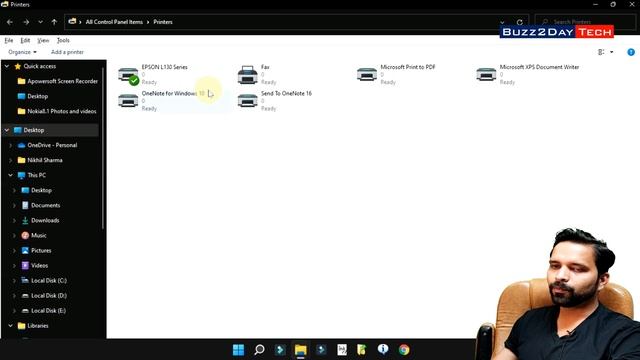Open the Organize dropdown
640x360 pixels.
pos(22,52)
